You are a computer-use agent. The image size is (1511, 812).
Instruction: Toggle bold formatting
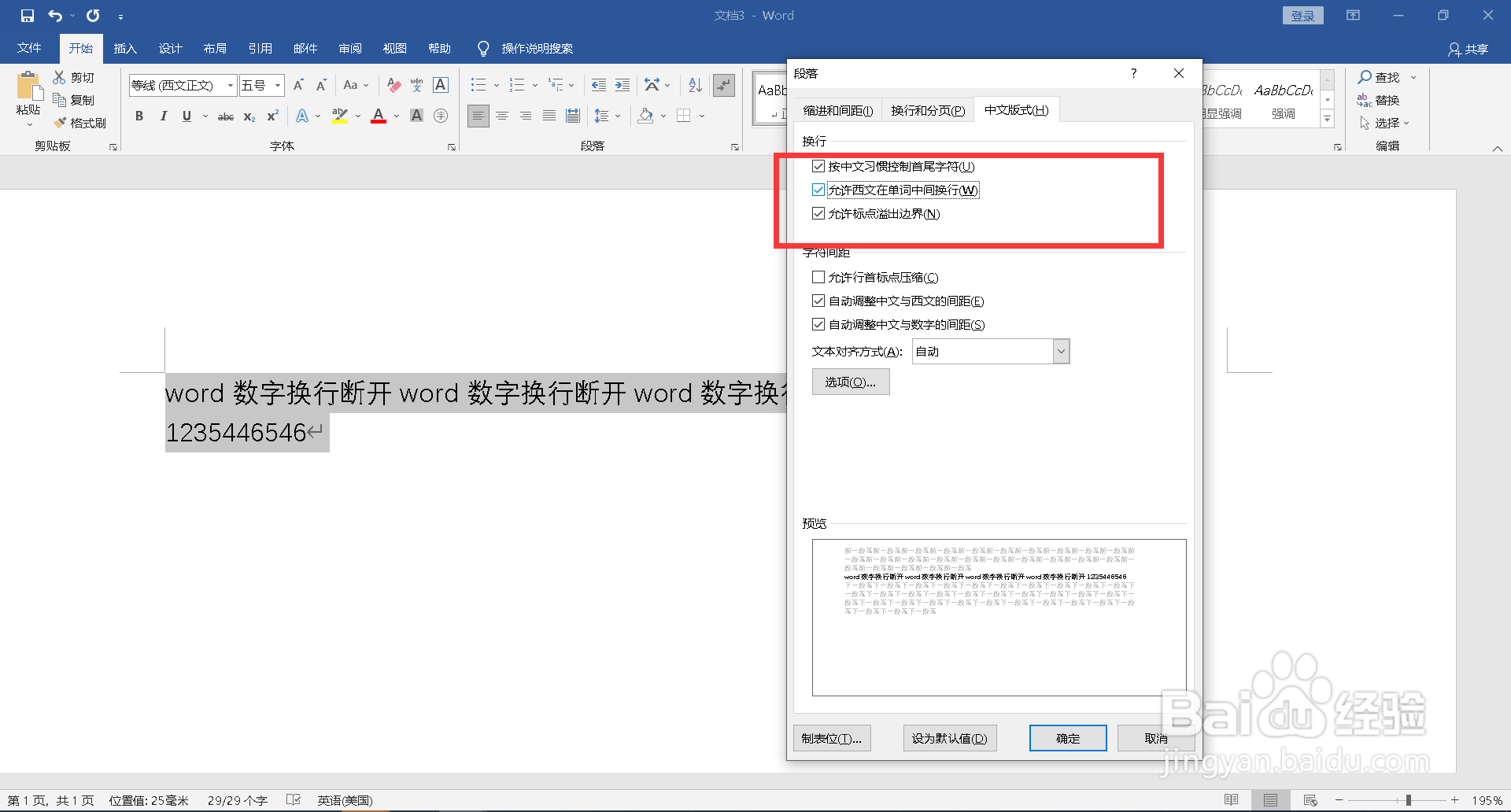[139, 116]
